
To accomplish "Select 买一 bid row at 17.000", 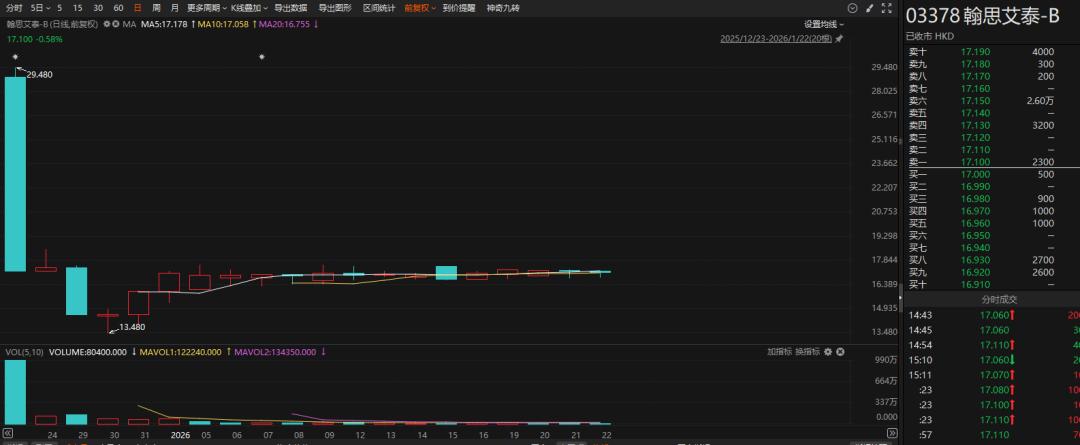I will [x=991, y=174].
